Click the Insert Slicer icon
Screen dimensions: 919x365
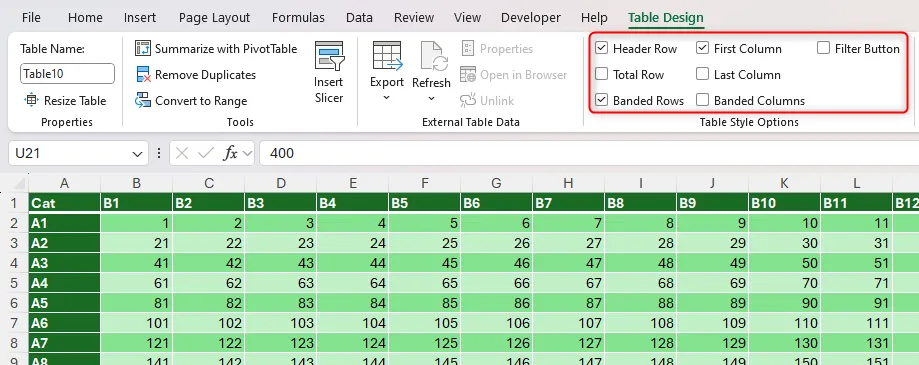coord(329,56)
